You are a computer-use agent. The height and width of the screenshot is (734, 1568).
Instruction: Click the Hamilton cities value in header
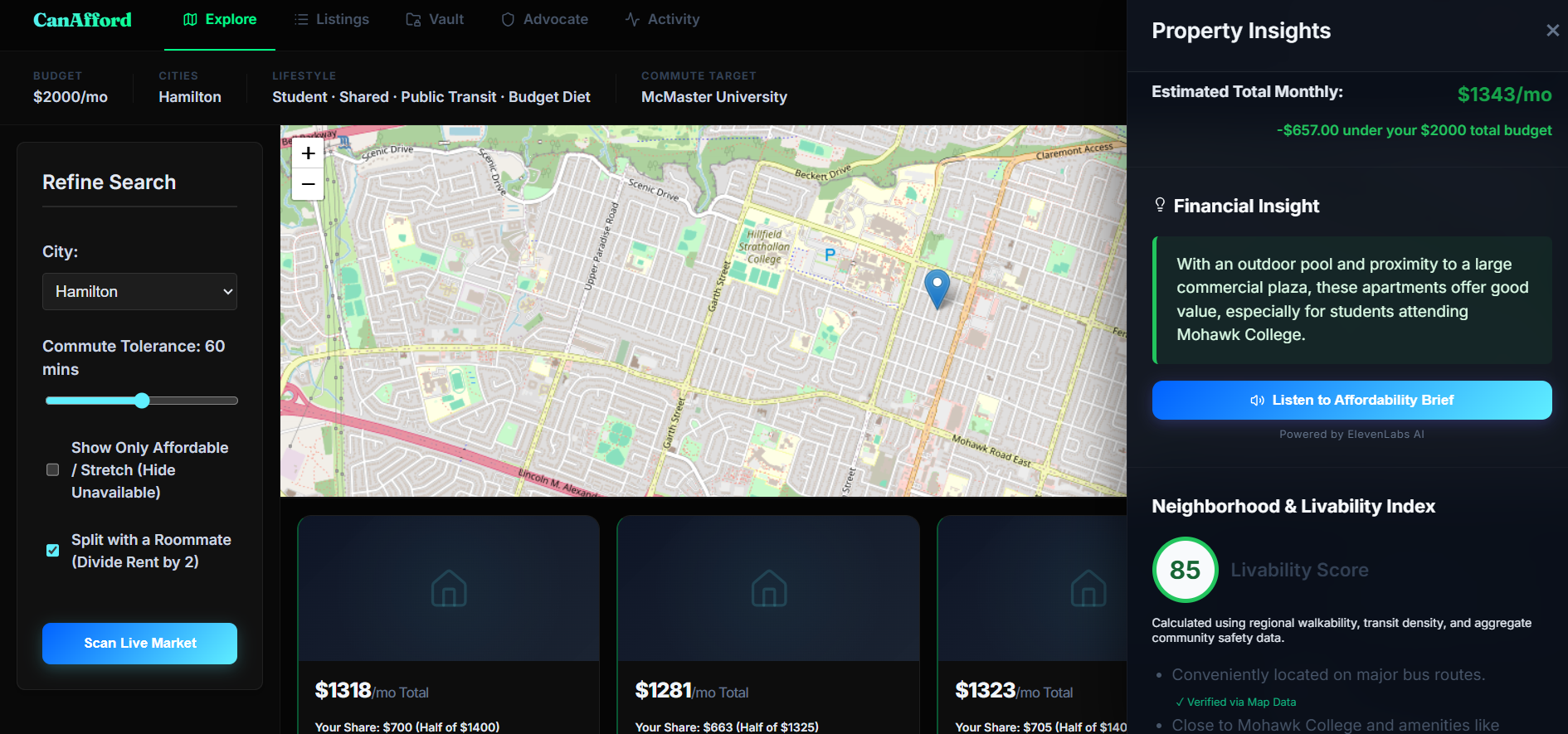(x=190, y=97)
